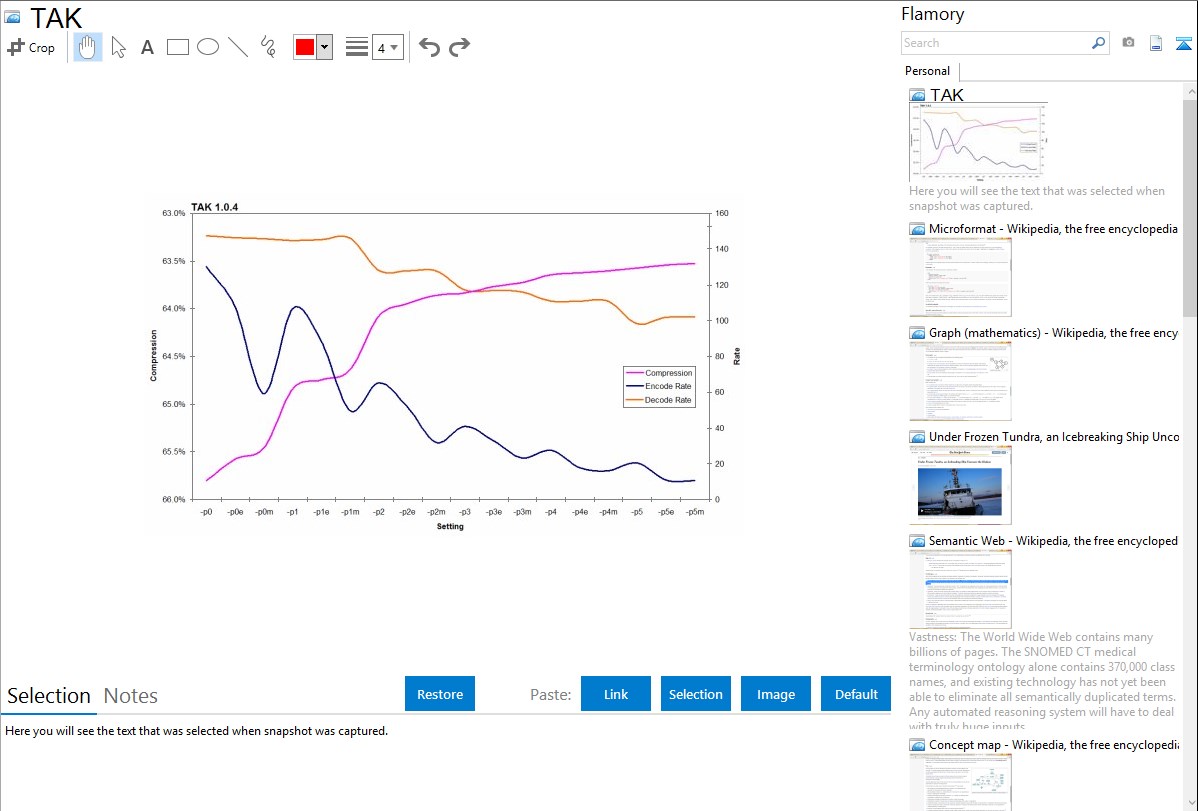Click the scroll up arrow in sidebar
The width and height of the screenshot is (1198, 811).
coord(1191,91)
